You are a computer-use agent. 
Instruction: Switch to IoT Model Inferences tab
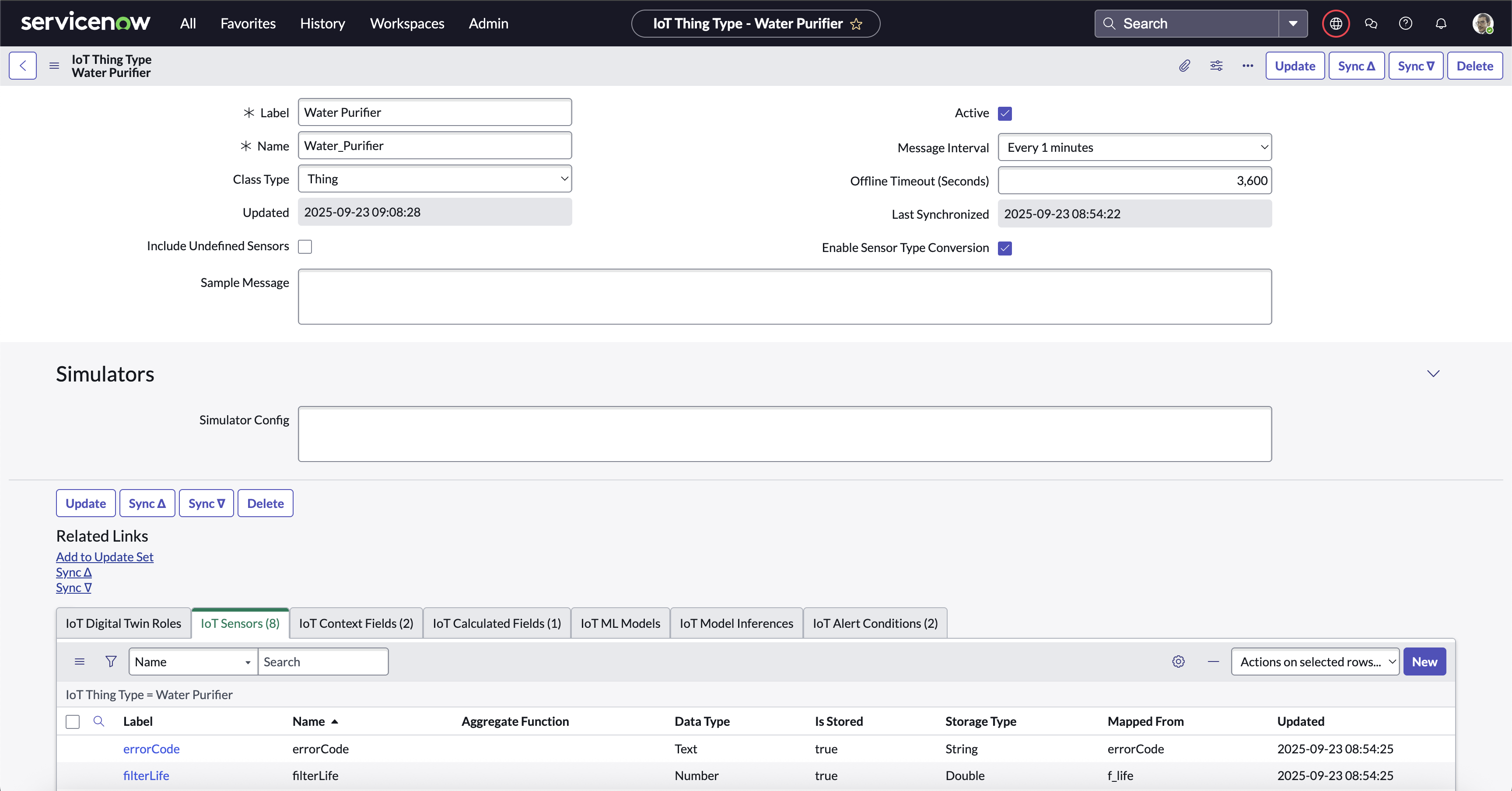tap(737, 623)
